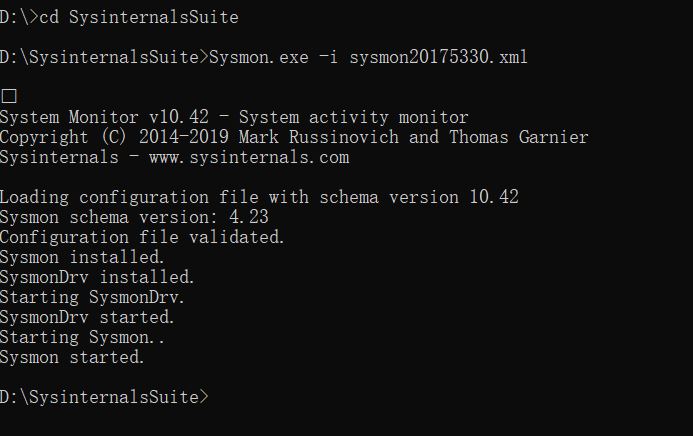Click the 'cd SysinternalsSuite' command text

pos(139,17)
